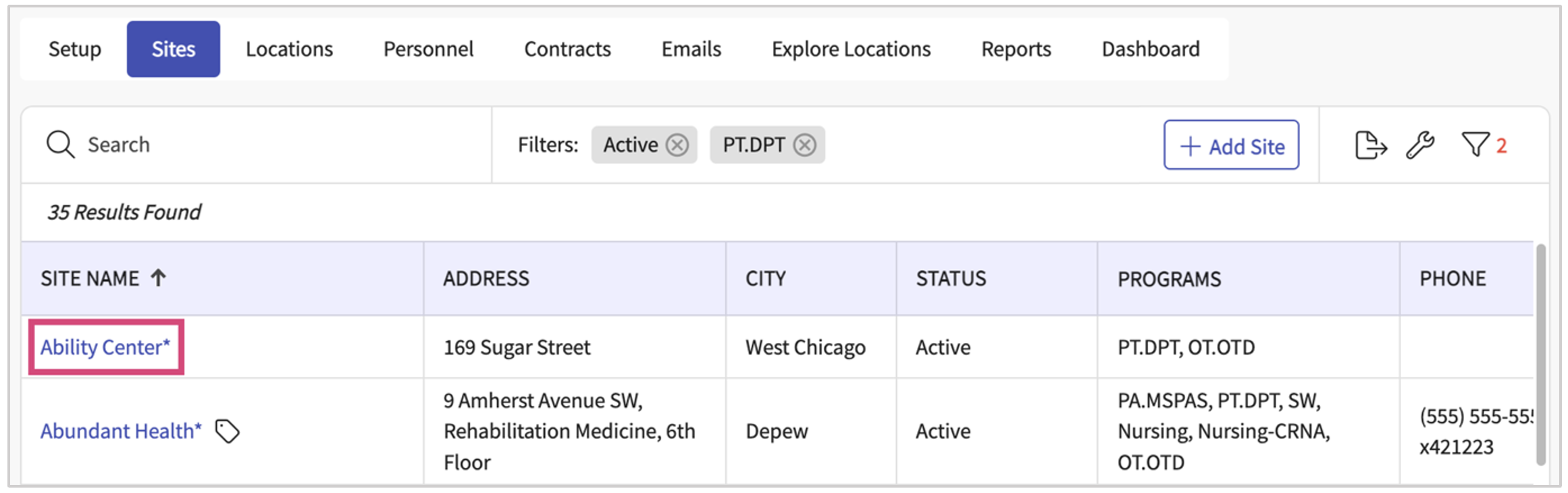This screenshot has width=1568, height=493.
Task: Sort the table by Status column header
Action: click(951, 279)
